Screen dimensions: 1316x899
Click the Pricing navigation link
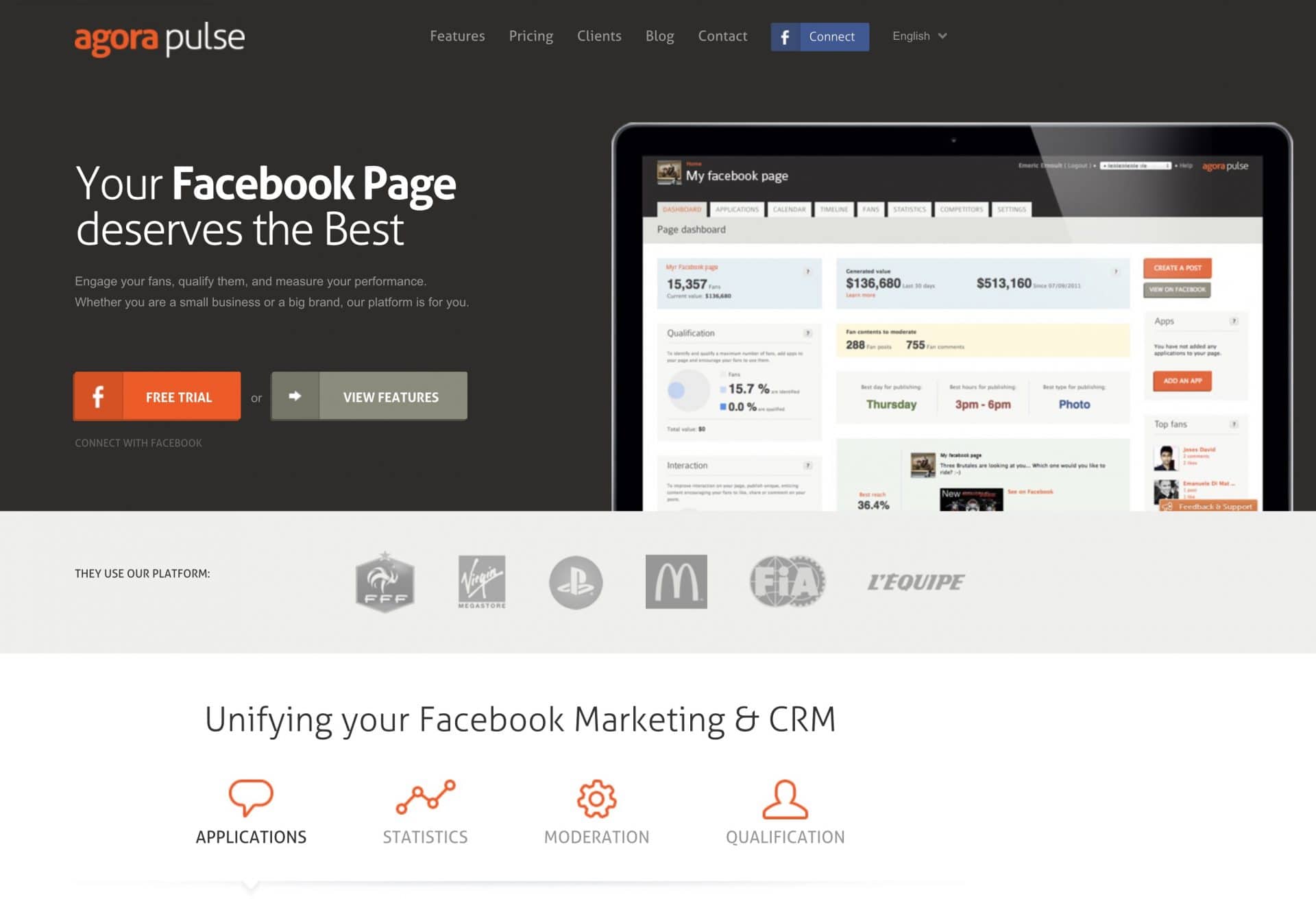click(531, 36)
